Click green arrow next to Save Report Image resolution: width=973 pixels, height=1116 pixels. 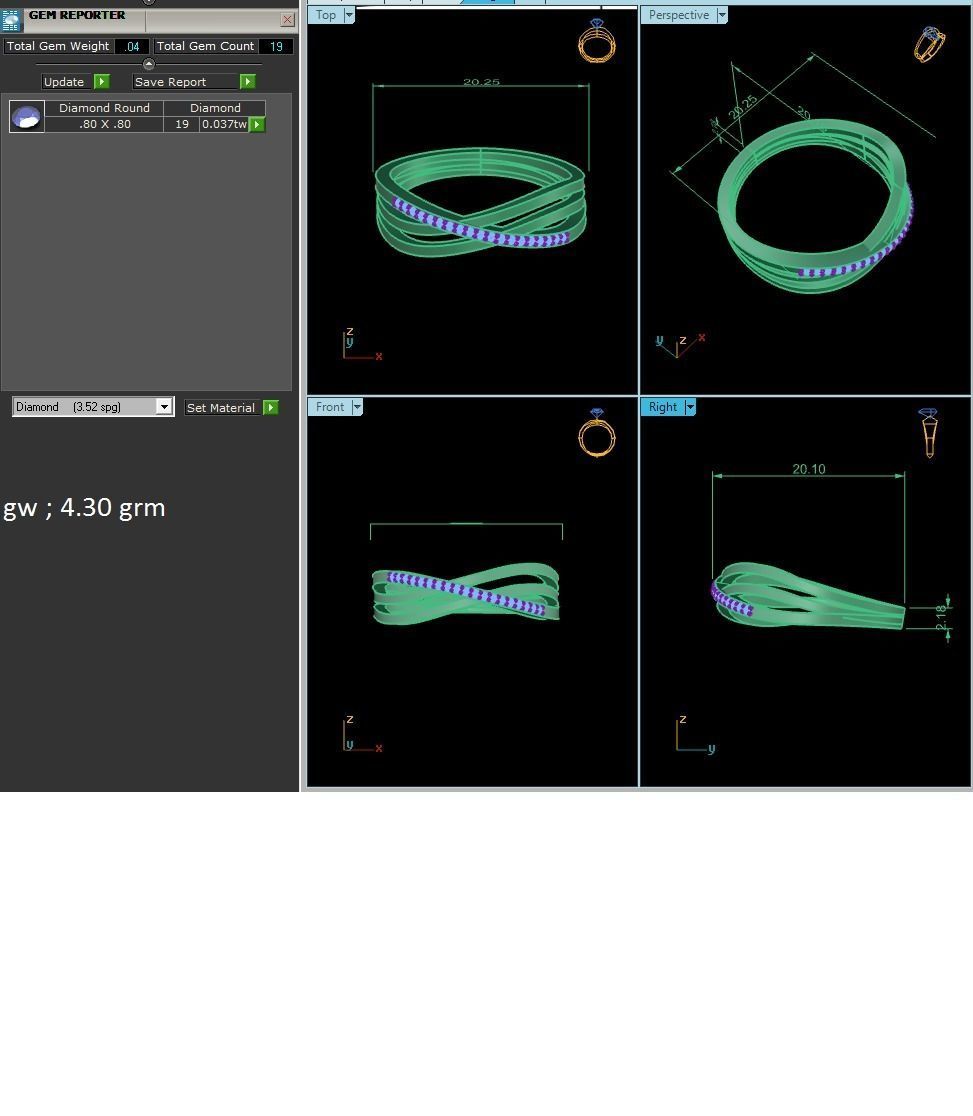point(248,82)
